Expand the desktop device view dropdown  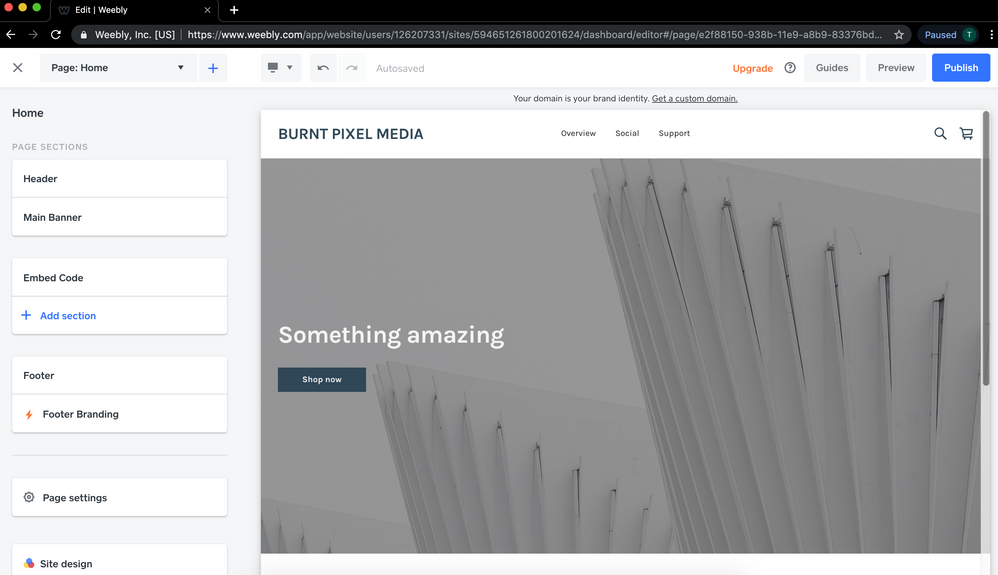(280, 68)
